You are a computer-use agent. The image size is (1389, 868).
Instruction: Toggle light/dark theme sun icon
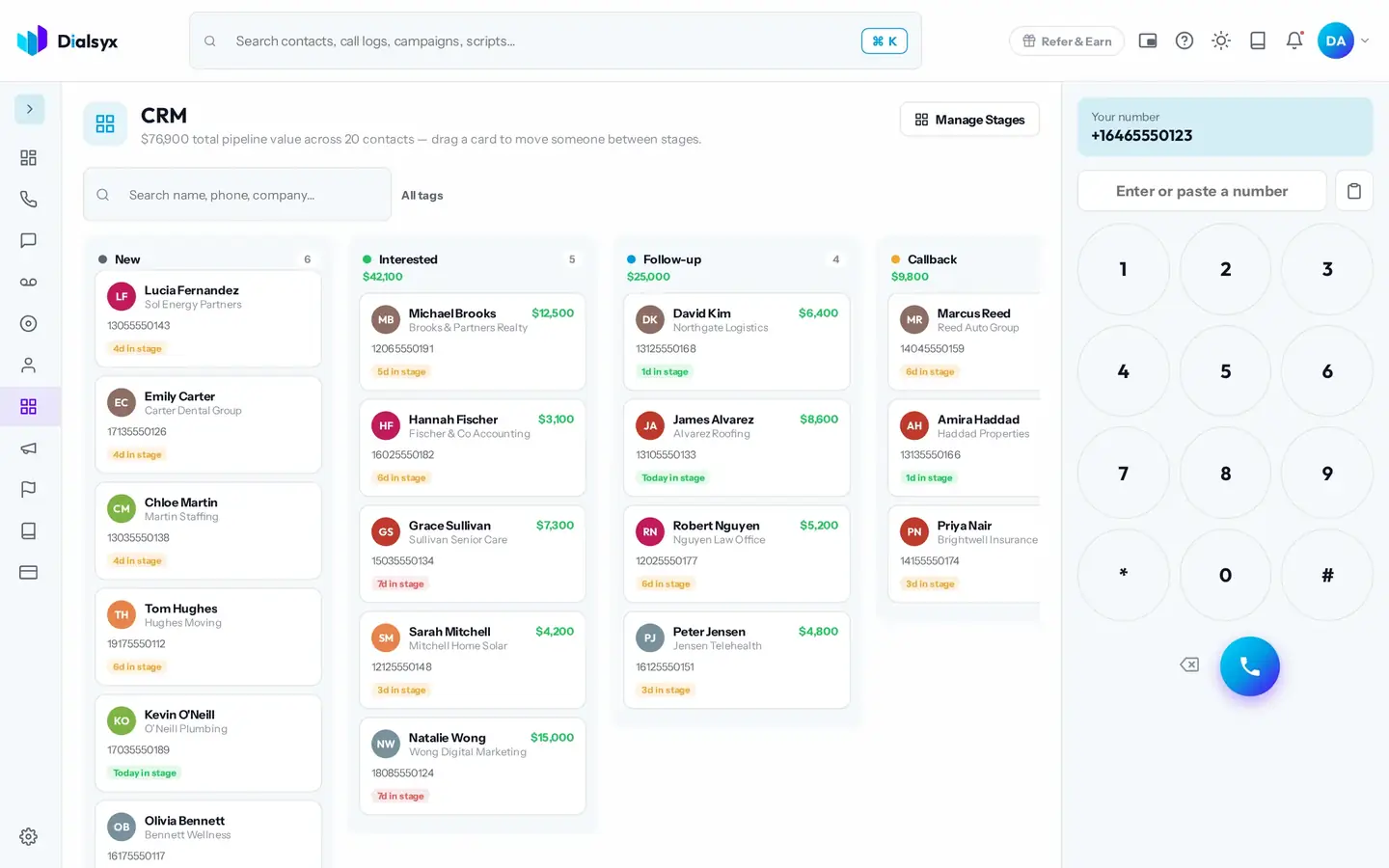point(1221,41)
